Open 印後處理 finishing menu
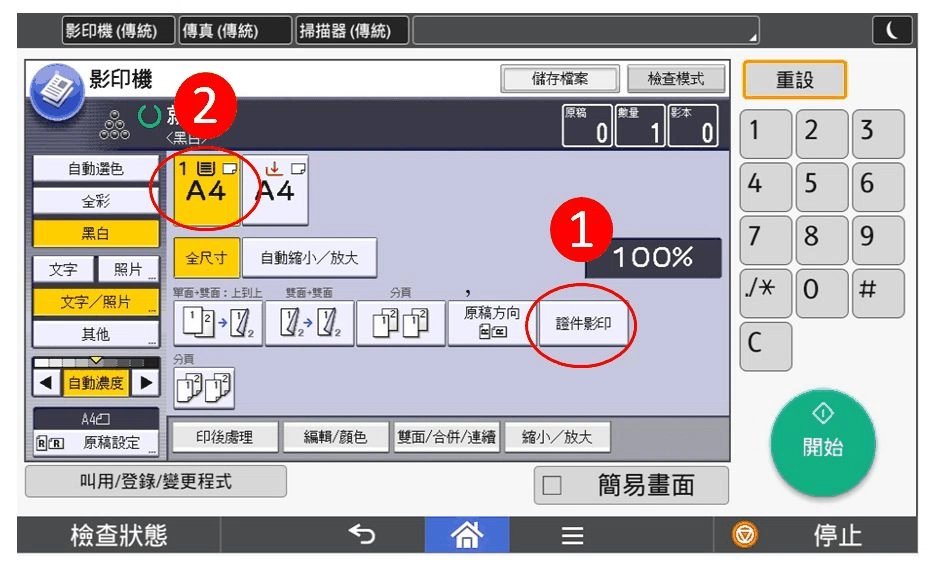Image resolution: width=936 pixels, height=566 pixels. pos(225,437)
